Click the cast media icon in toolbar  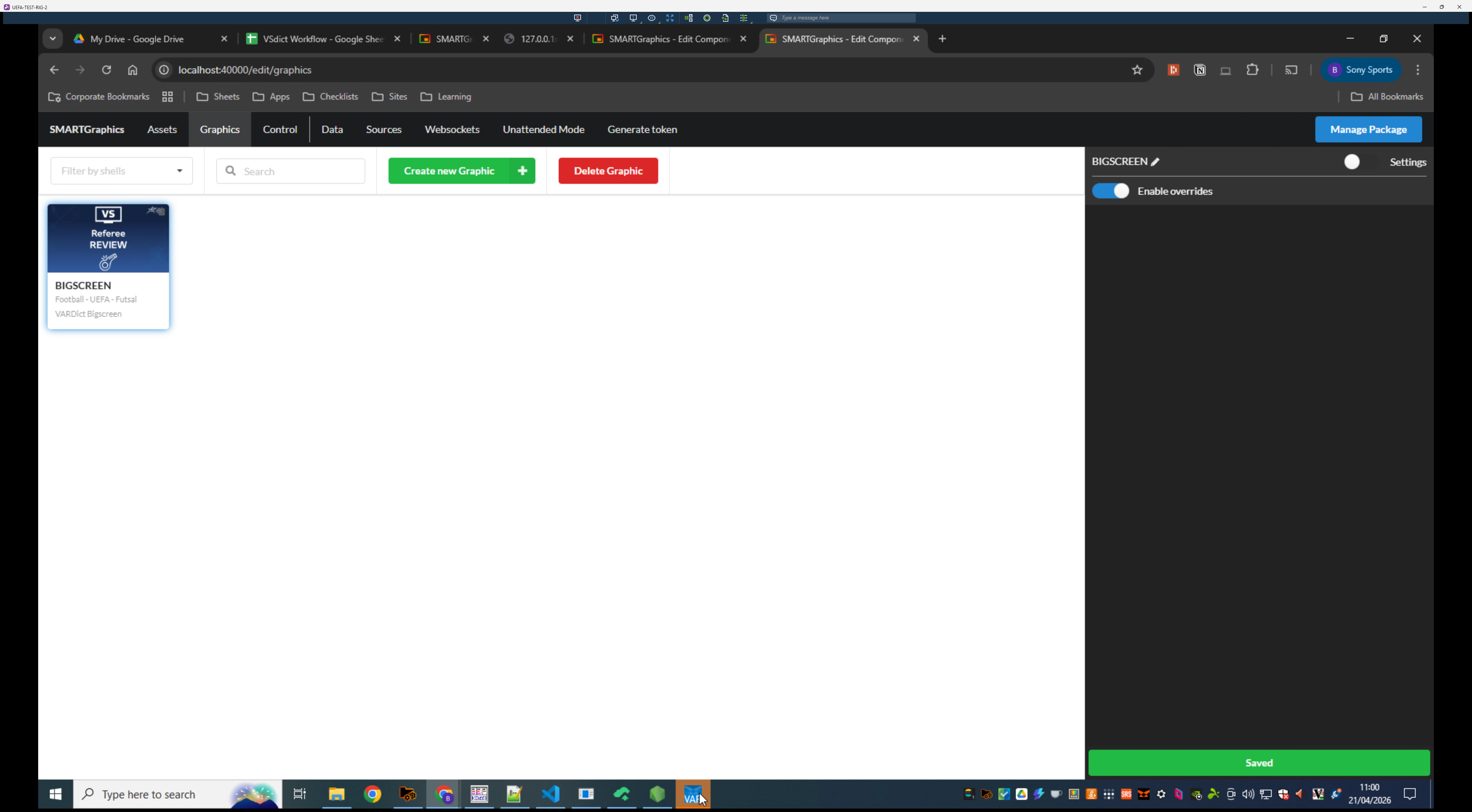[x=1291, y=70]
